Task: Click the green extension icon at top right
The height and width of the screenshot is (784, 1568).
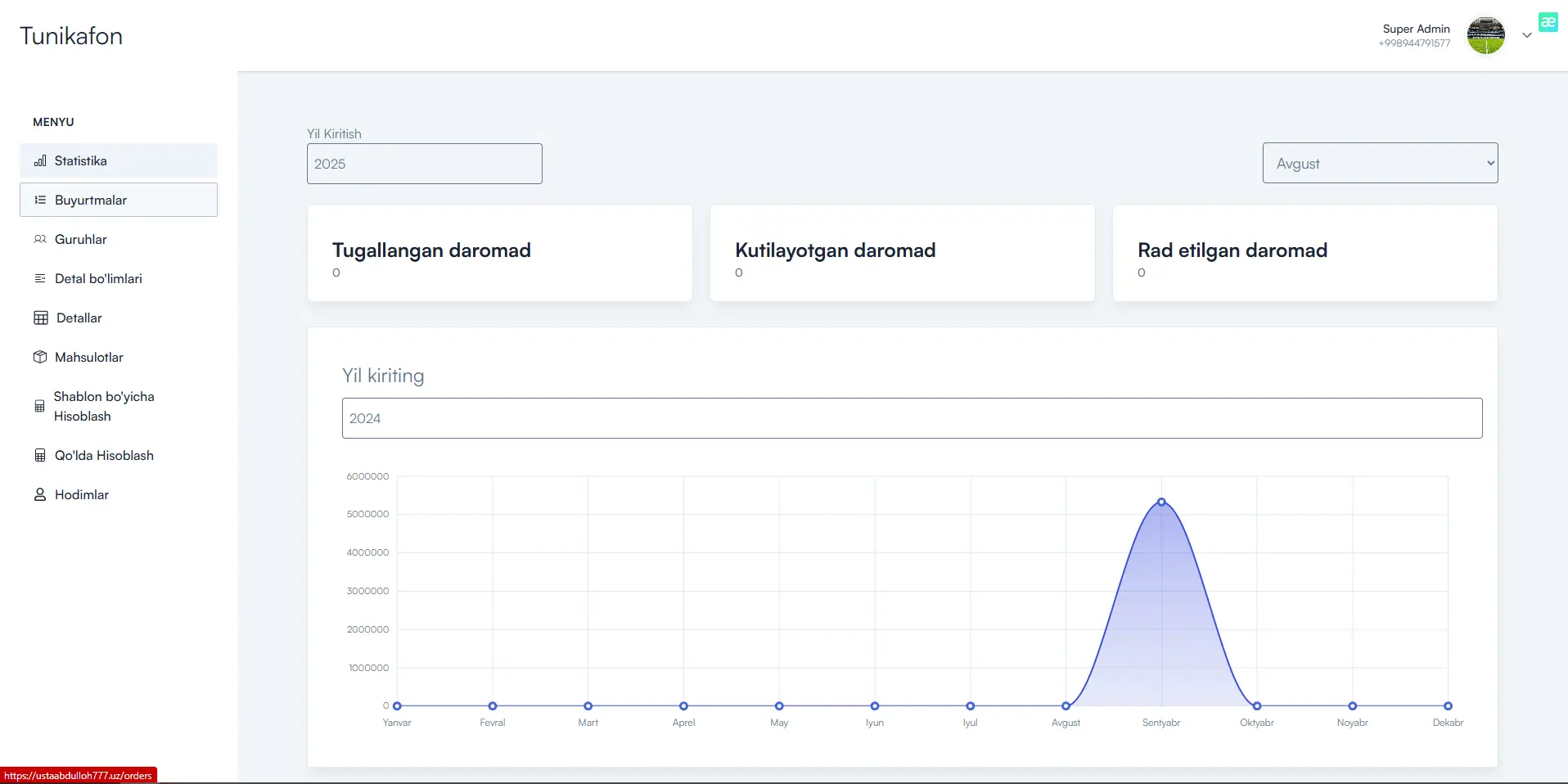Action: [1548, 23]
